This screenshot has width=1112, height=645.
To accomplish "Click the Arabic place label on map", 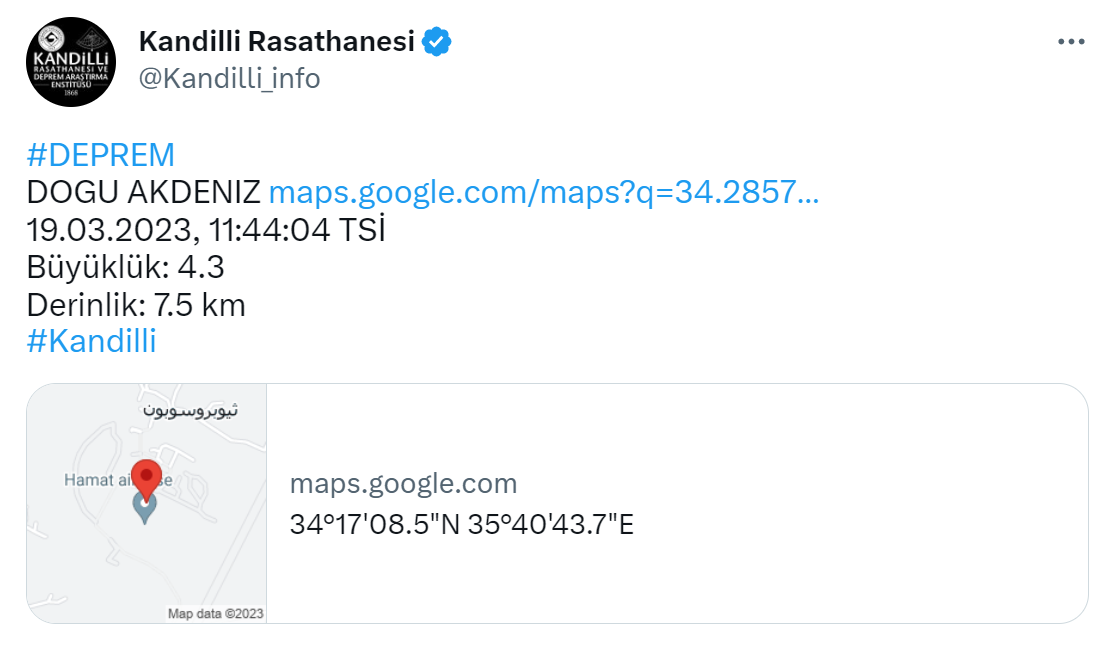I will point(190,410).
